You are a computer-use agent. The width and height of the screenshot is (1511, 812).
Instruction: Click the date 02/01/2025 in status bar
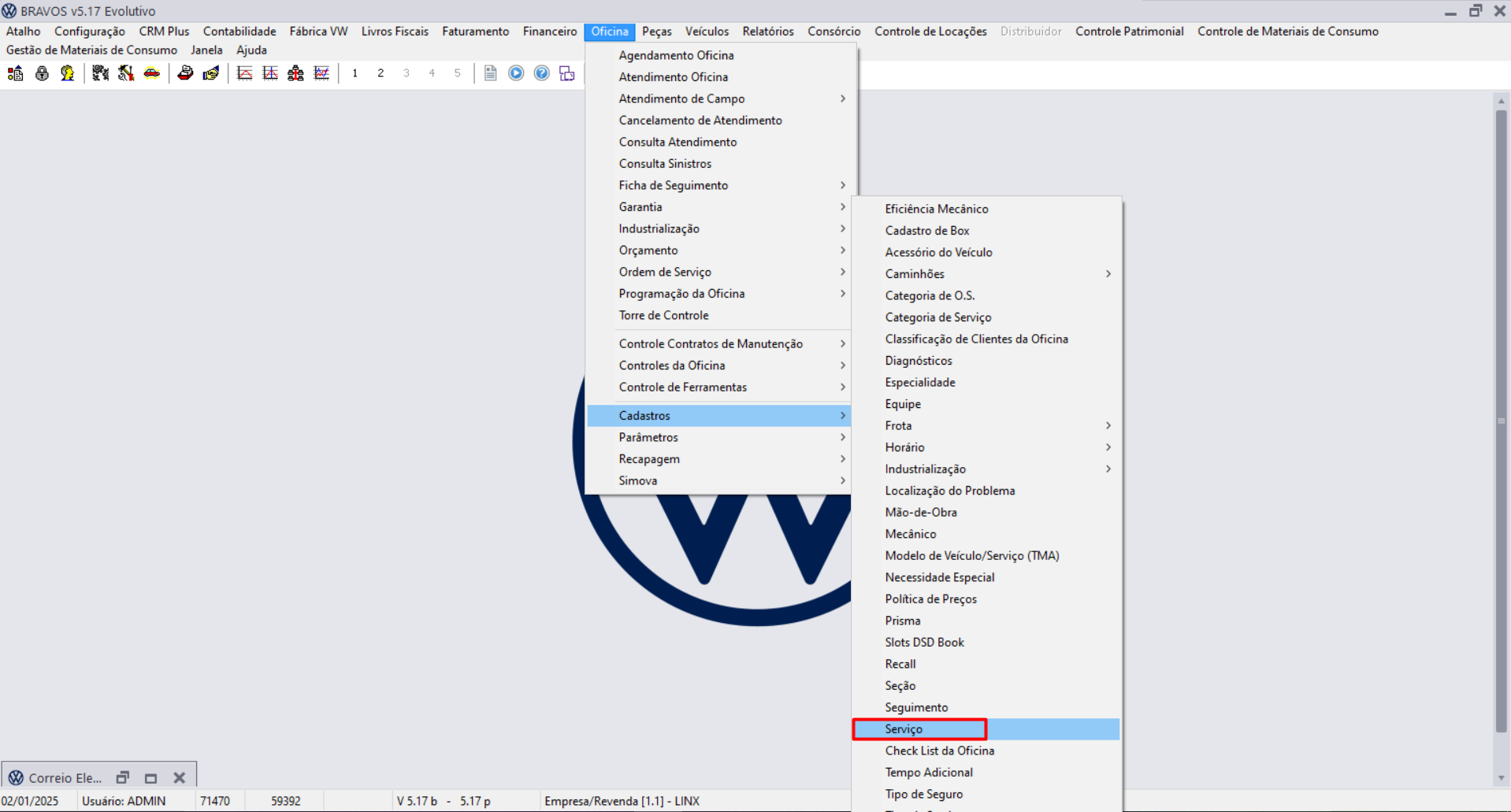tap(30, 801)
